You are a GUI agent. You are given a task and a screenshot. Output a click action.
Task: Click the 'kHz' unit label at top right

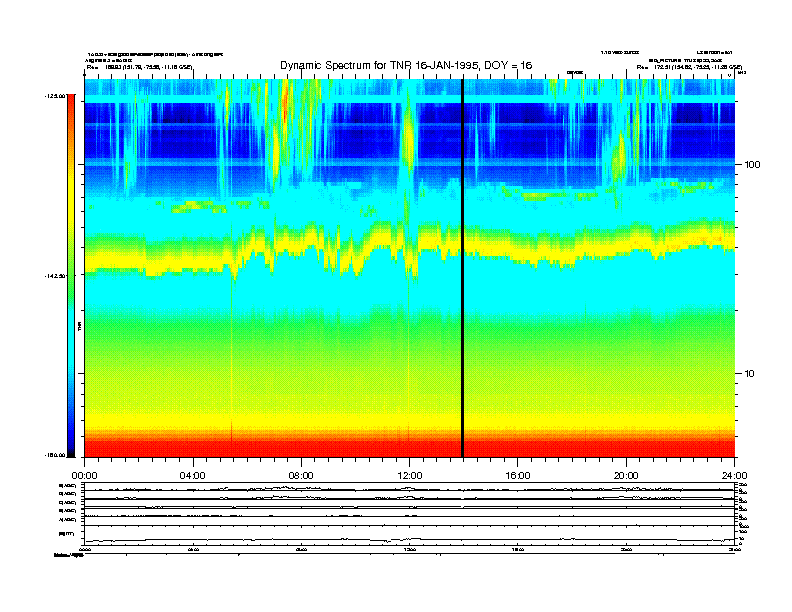(742, 73)
